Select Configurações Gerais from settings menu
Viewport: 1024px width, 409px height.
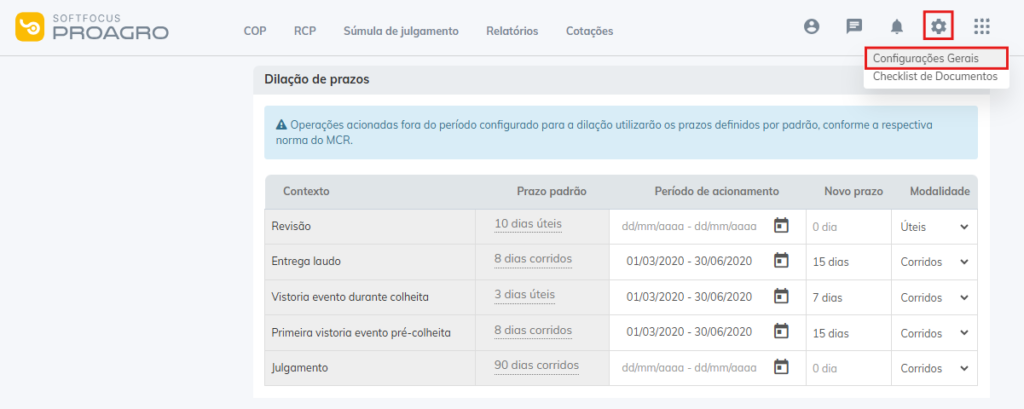(x=925, y=58)
